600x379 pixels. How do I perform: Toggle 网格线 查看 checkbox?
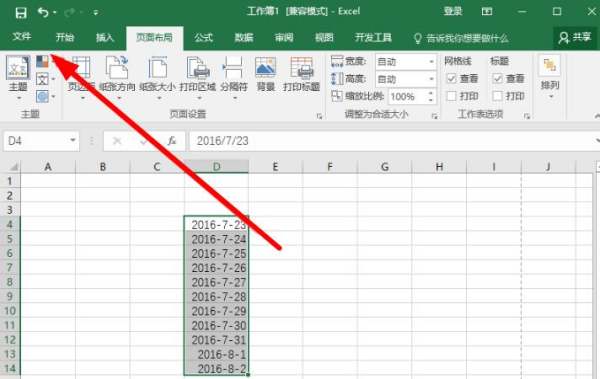[x=452, y=79]
